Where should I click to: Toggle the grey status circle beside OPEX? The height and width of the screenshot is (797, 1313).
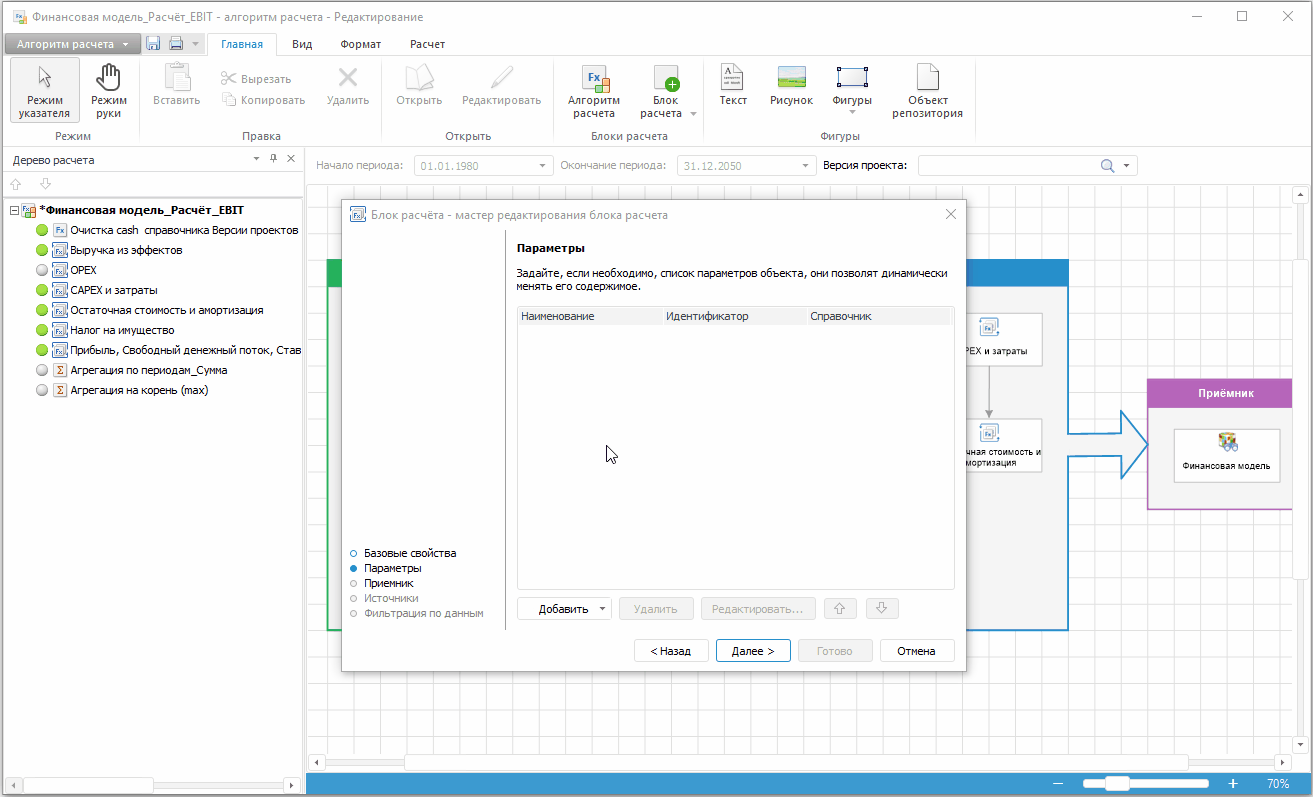pos(42,270)
